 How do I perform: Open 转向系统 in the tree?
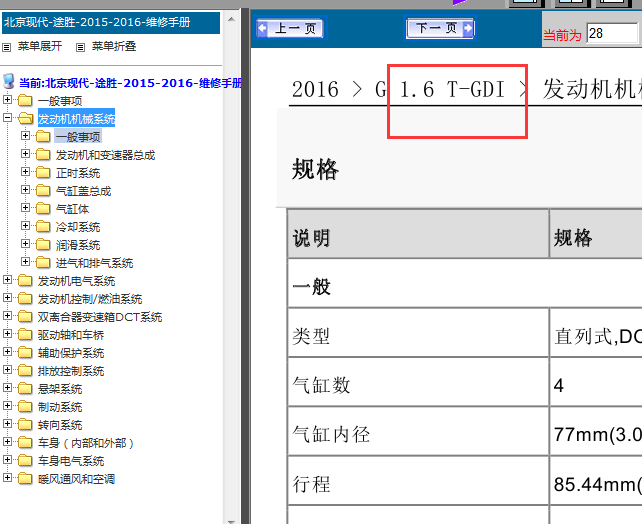(x=60, y=425)
